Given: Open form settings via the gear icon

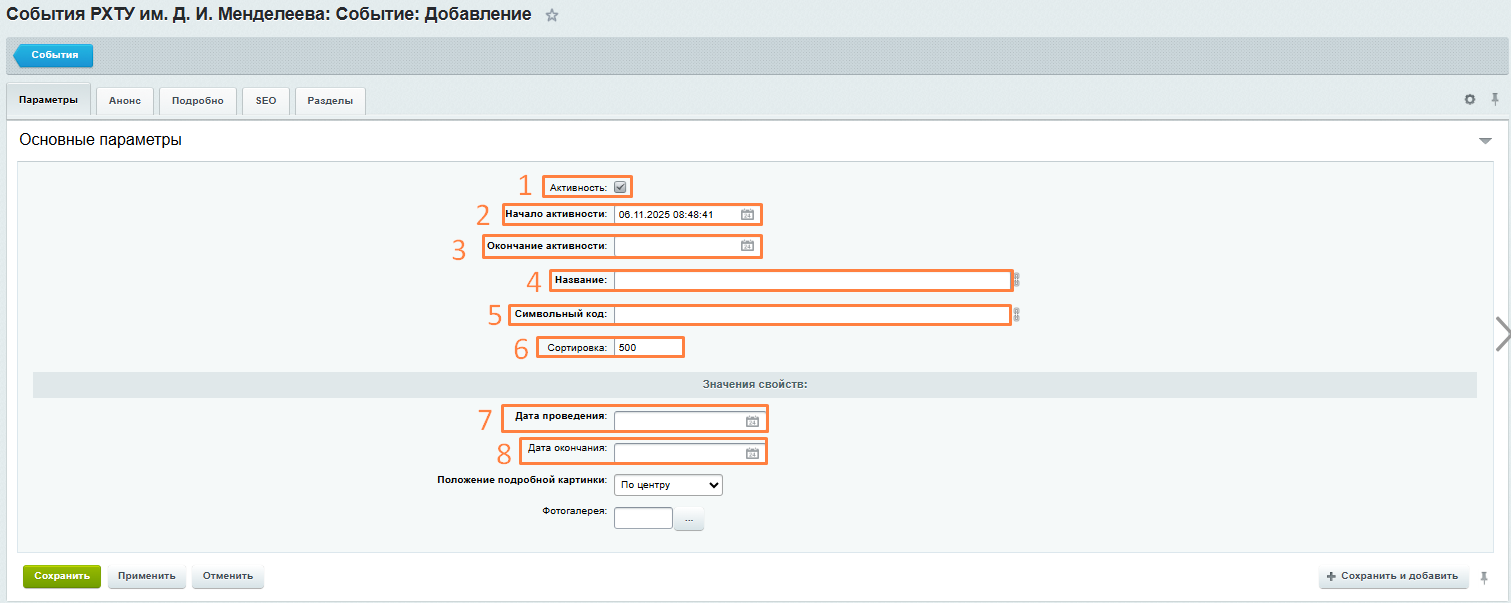Looking at the screenshot, I should 1469,100.
